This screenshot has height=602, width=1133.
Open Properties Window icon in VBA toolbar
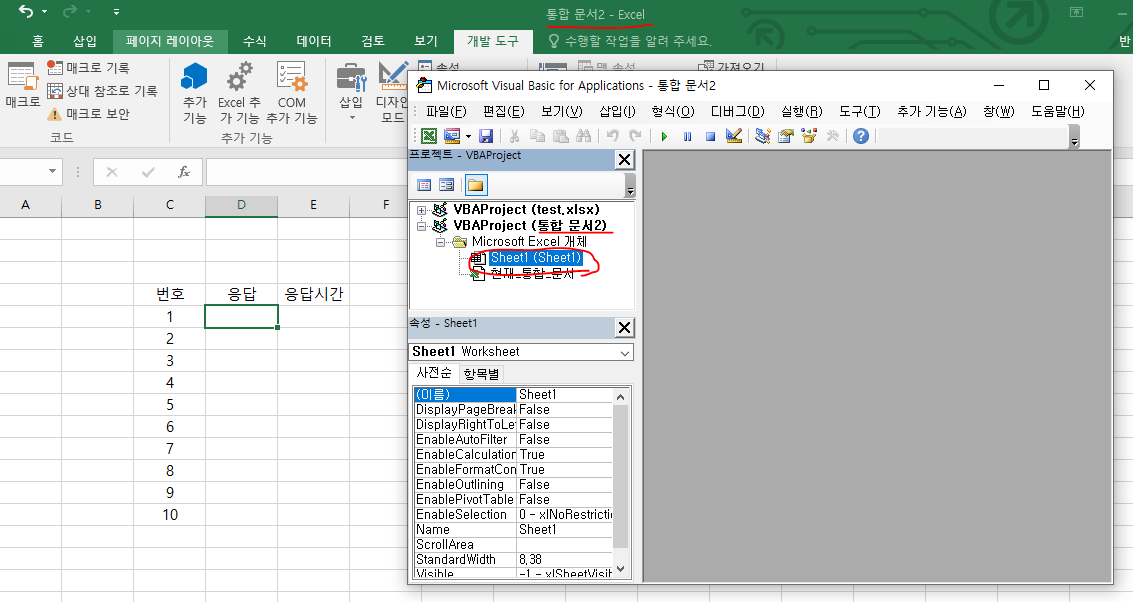[785, 136]
